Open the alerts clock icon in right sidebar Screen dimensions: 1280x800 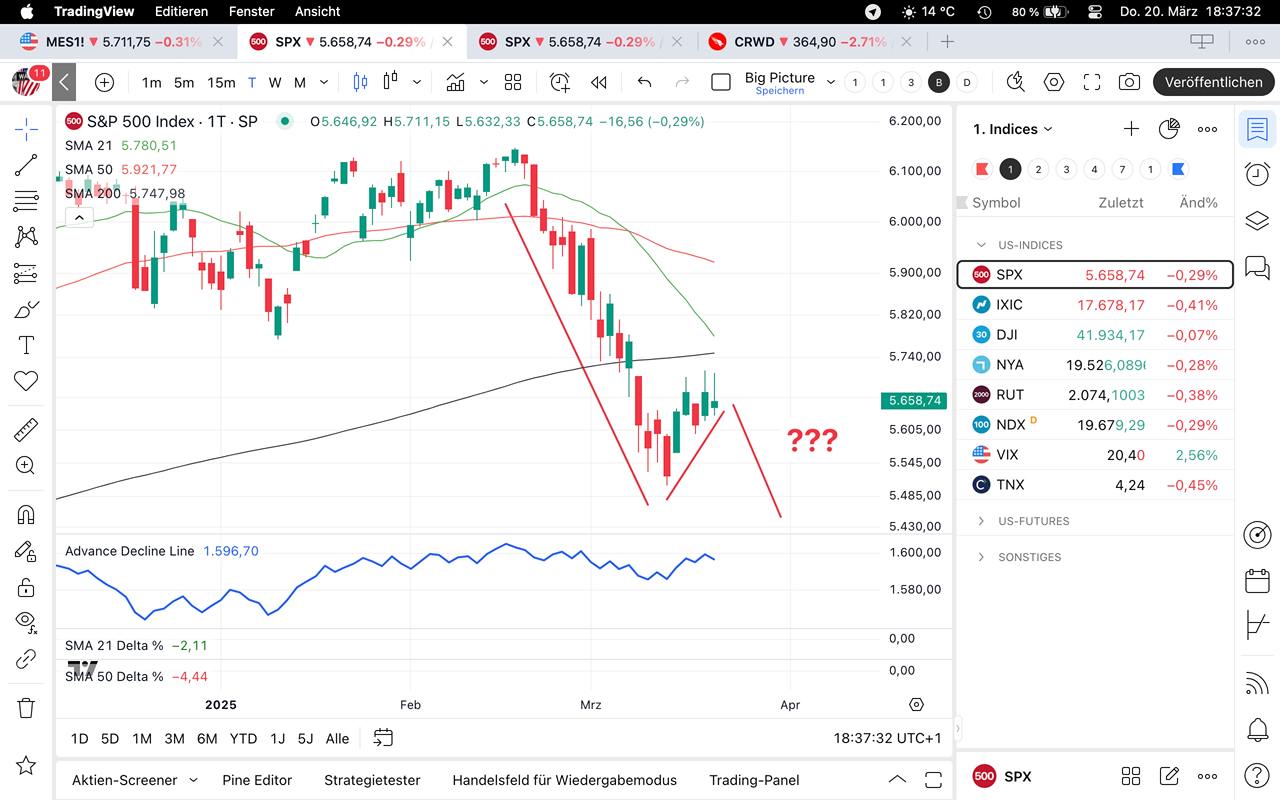(1257, 174)
